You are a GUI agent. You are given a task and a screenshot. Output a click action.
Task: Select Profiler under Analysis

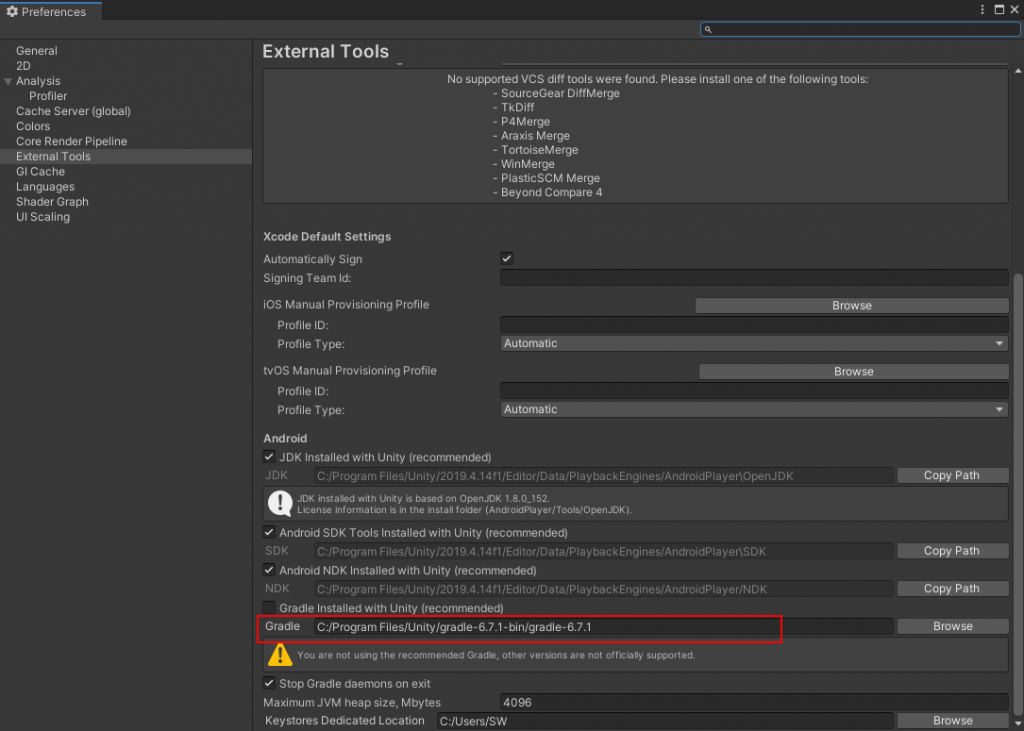48,96
